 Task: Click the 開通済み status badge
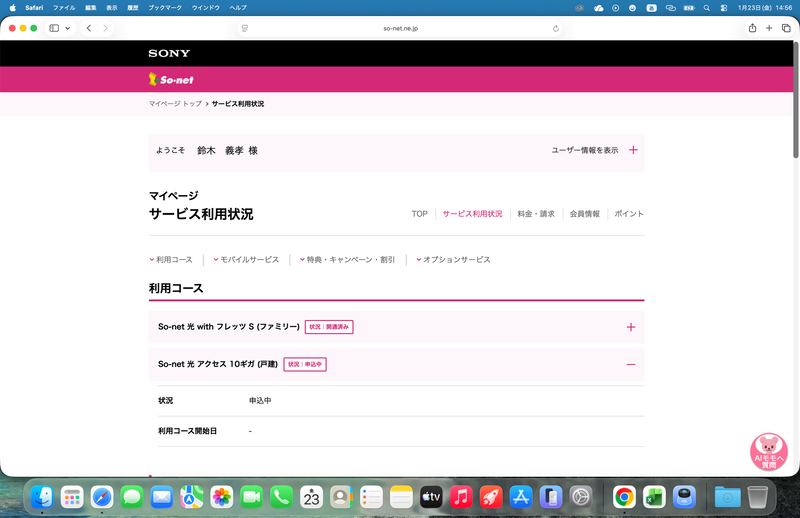pos(329,327)
